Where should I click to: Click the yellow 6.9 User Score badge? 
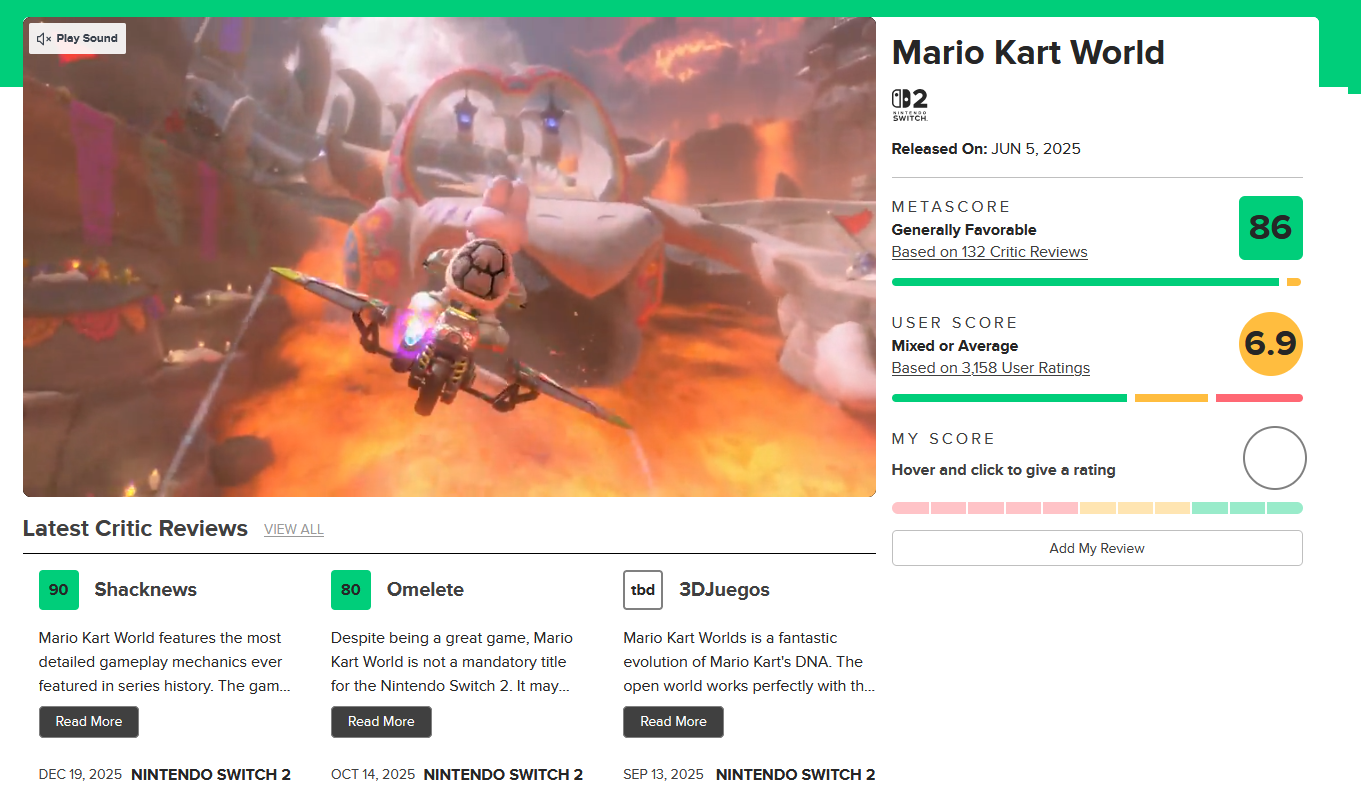1270,344
